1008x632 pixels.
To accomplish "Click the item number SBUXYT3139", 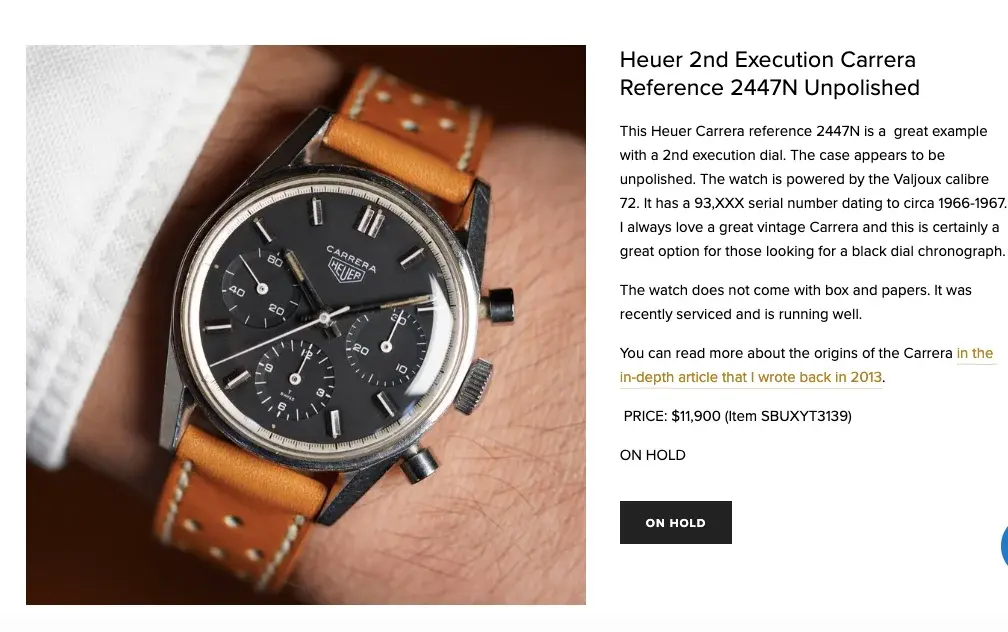I will (804, 416).
